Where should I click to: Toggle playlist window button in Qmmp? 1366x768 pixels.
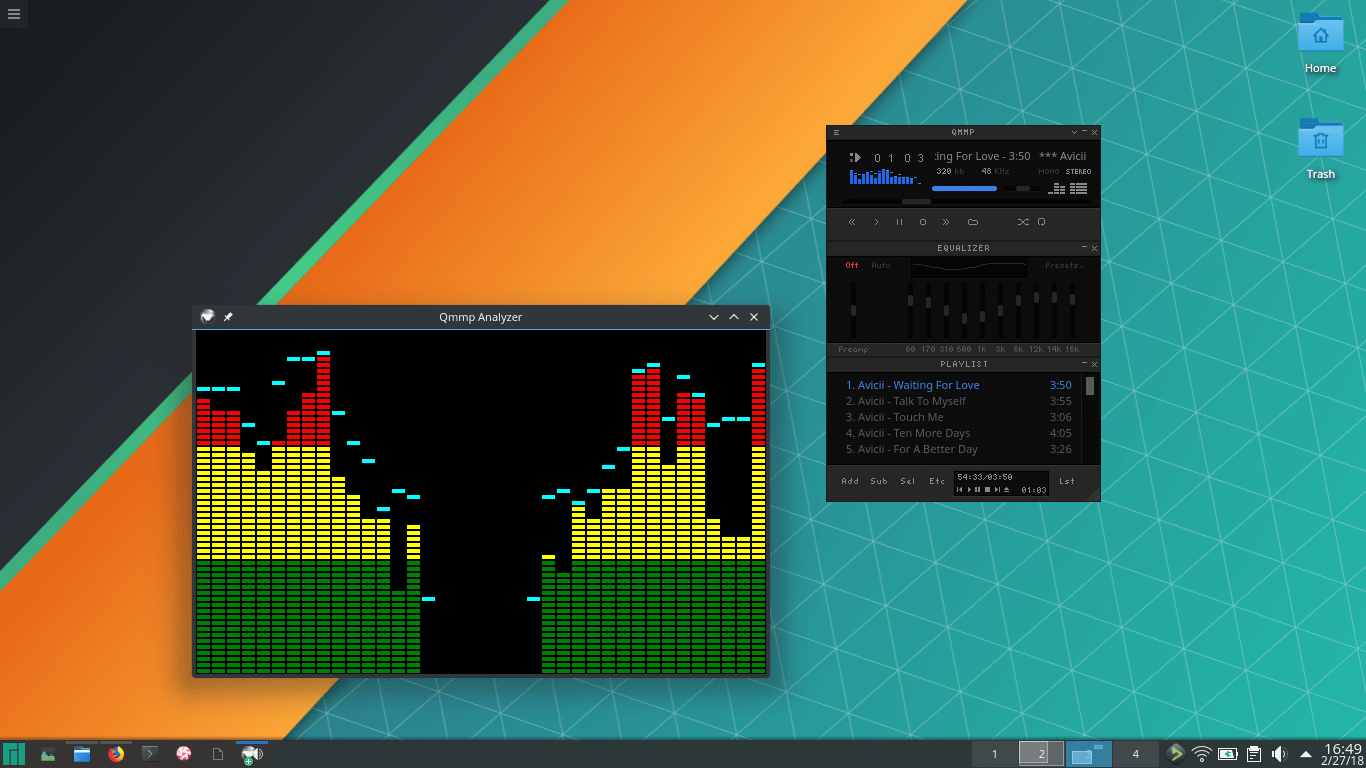[1078, 188]
